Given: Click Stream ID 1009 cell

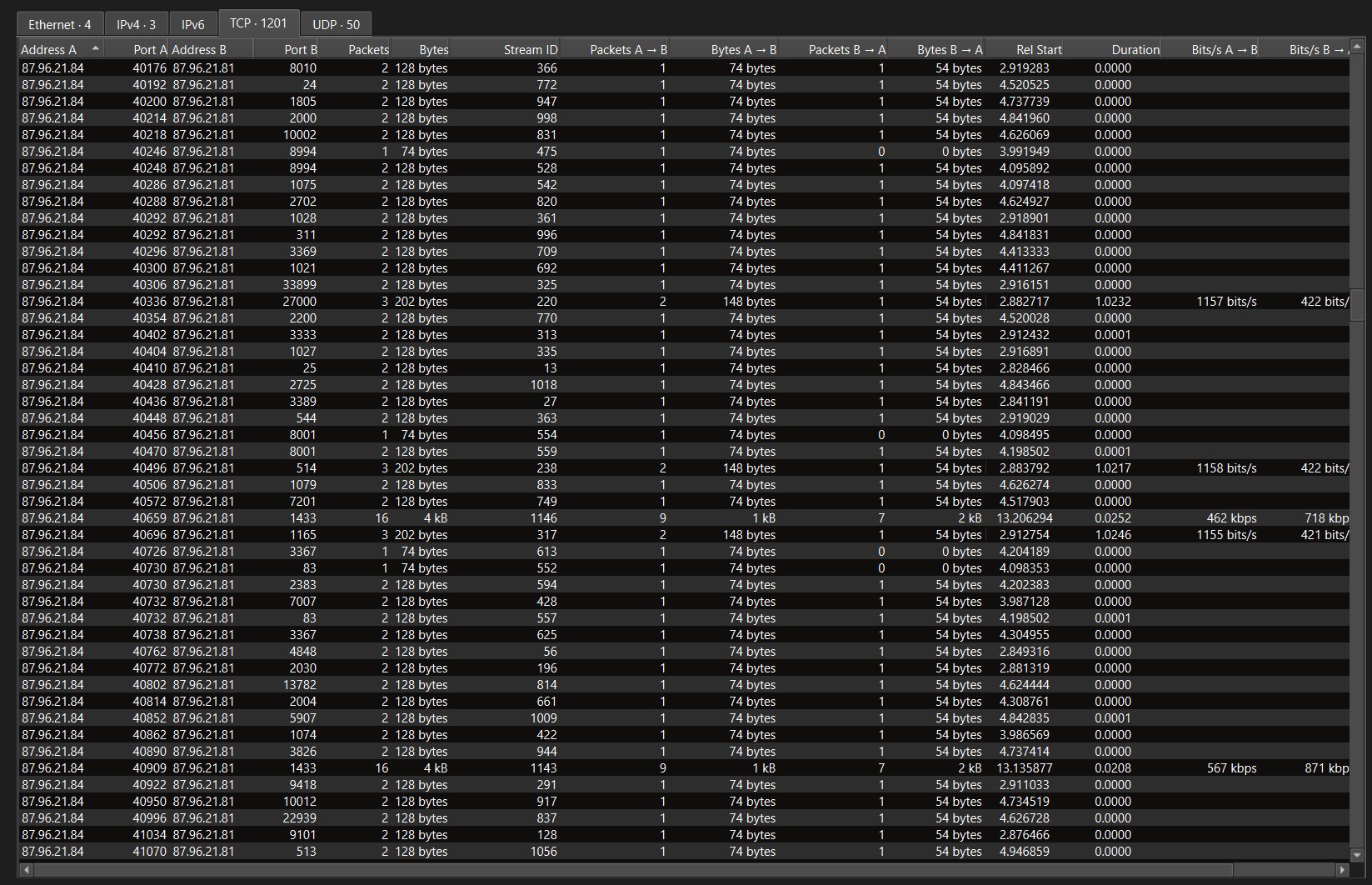Looking at the screenshot, I should pyautogui.click(x=543, y=718).
